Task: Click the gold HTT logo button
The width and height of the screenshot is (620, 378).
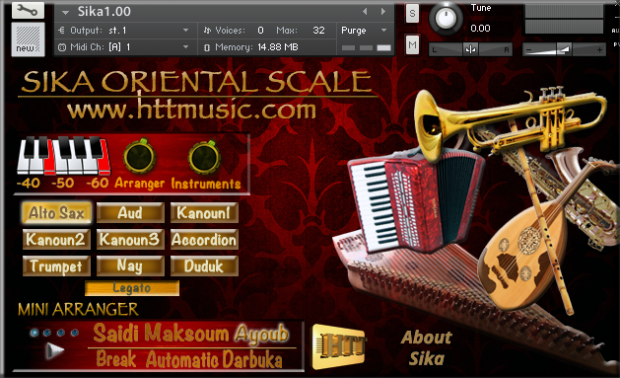Action: point(338,346)
